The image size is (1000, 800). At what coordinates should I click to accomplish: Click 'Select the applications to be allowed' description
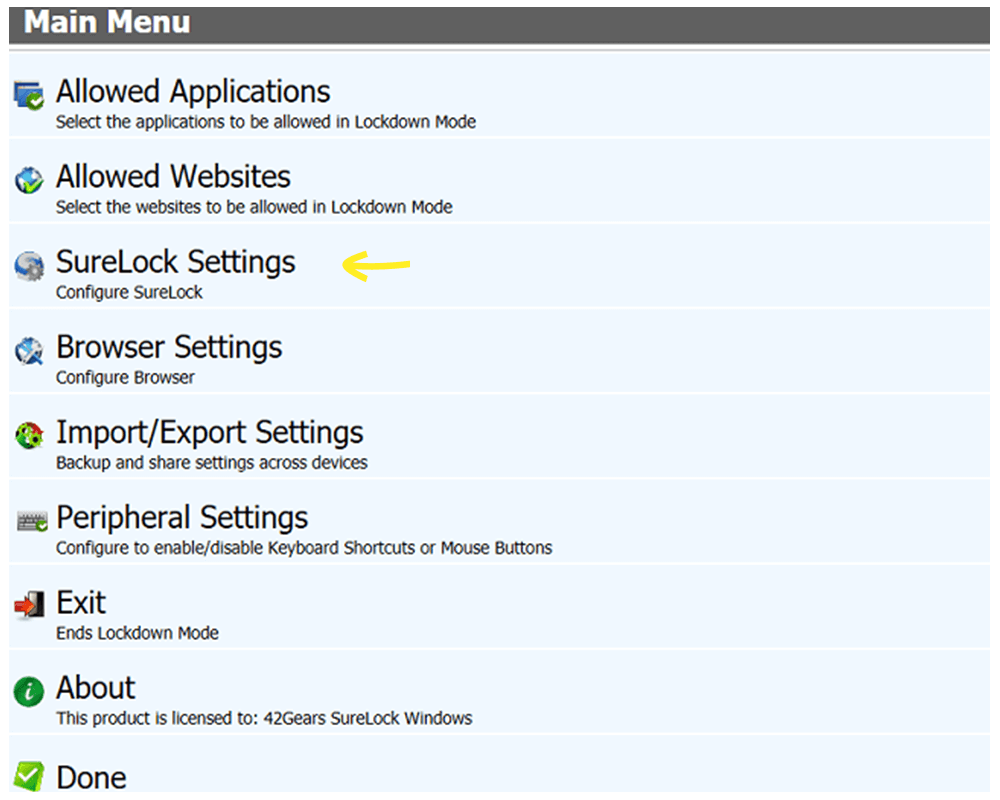(x=266, y=122)
